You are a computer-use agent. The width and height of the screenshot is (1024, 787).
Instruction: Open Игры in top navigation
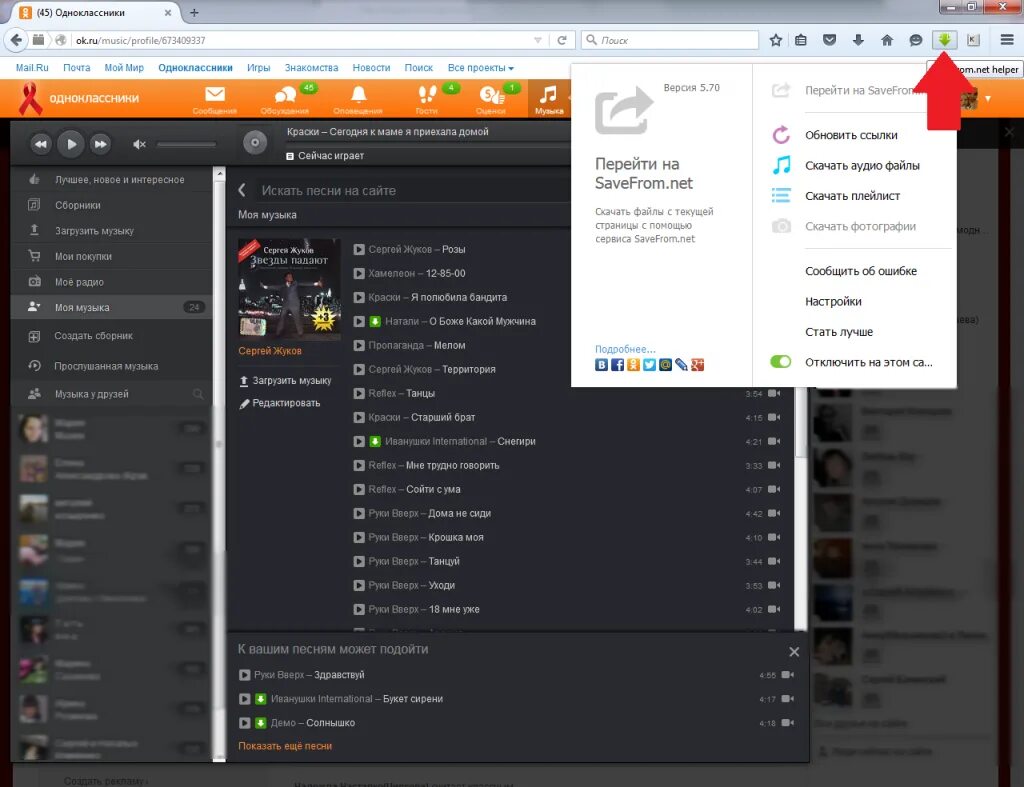point(259,68)
